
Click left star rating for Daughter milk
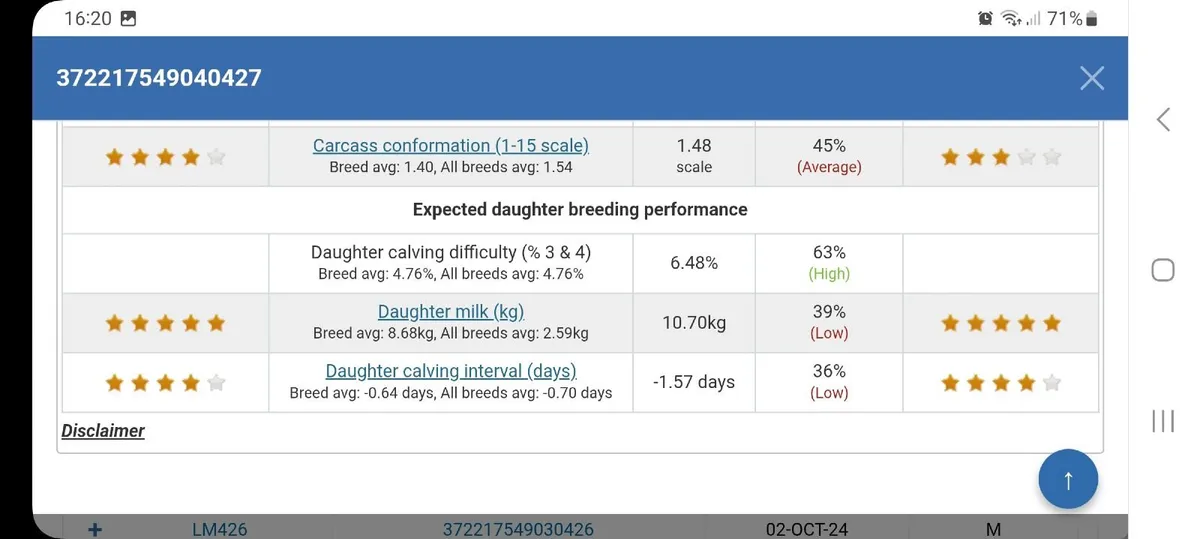(x=165, y=323)
